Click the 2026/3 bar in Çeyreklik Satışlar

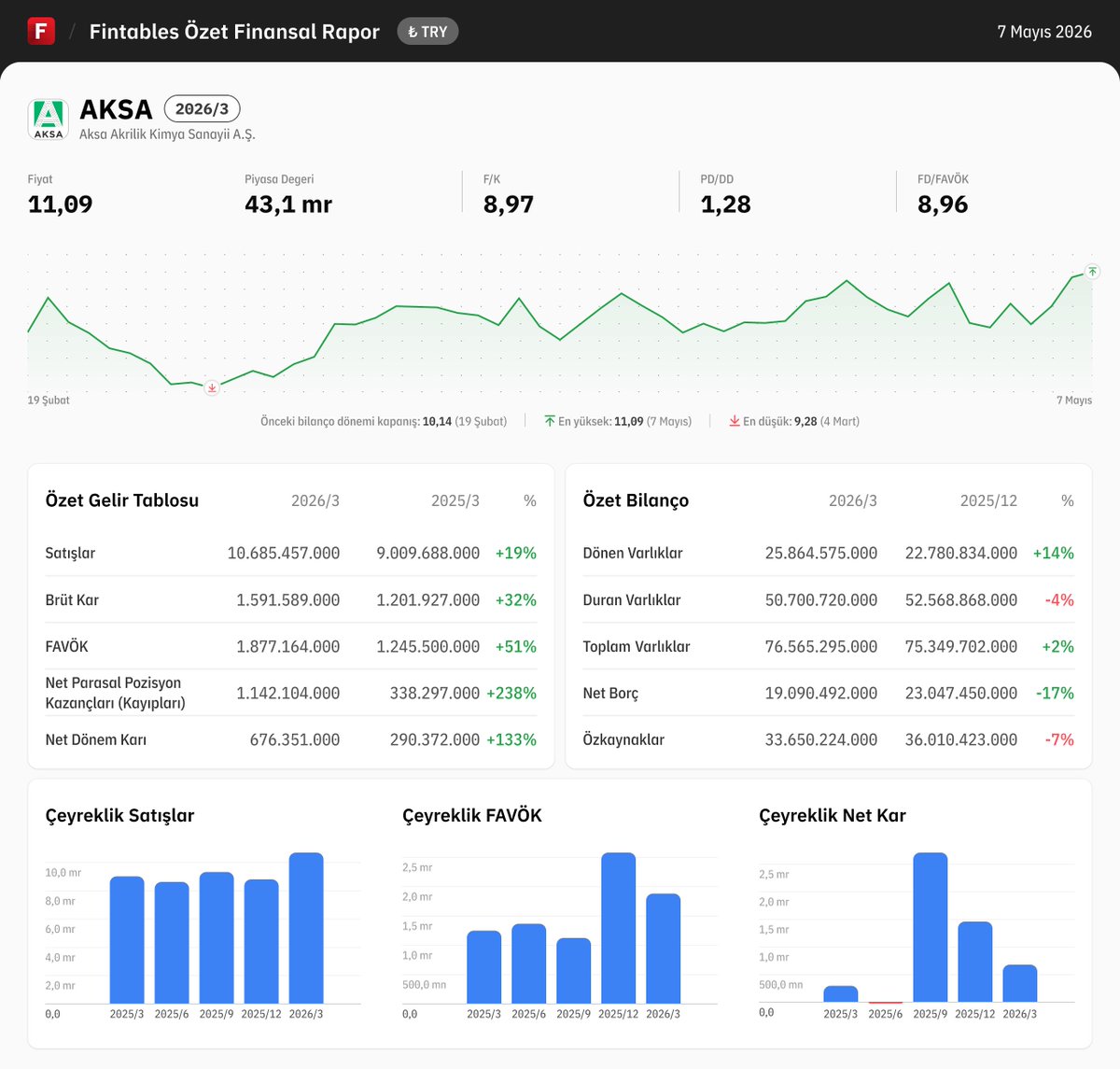(x=306, y=928)
